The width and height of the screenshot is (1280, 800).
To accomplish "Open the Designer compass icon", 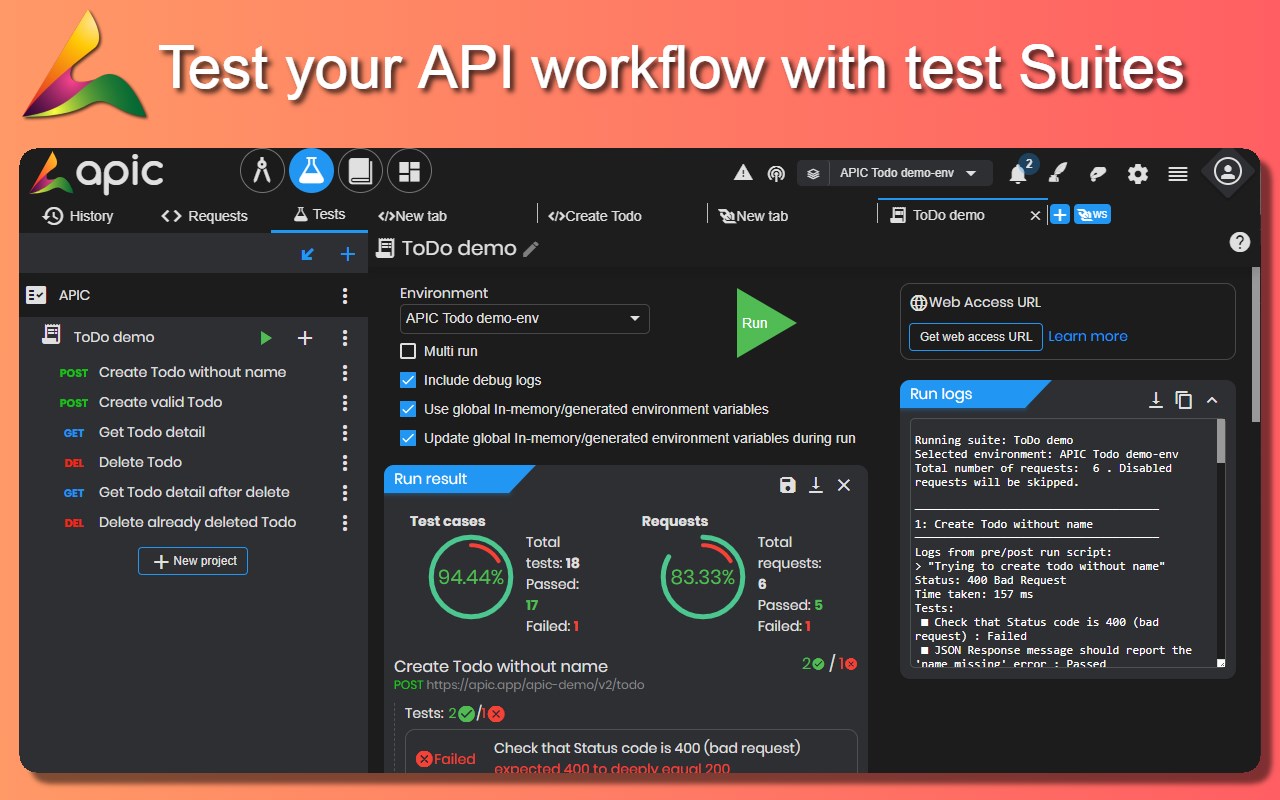I will point(263,171).
